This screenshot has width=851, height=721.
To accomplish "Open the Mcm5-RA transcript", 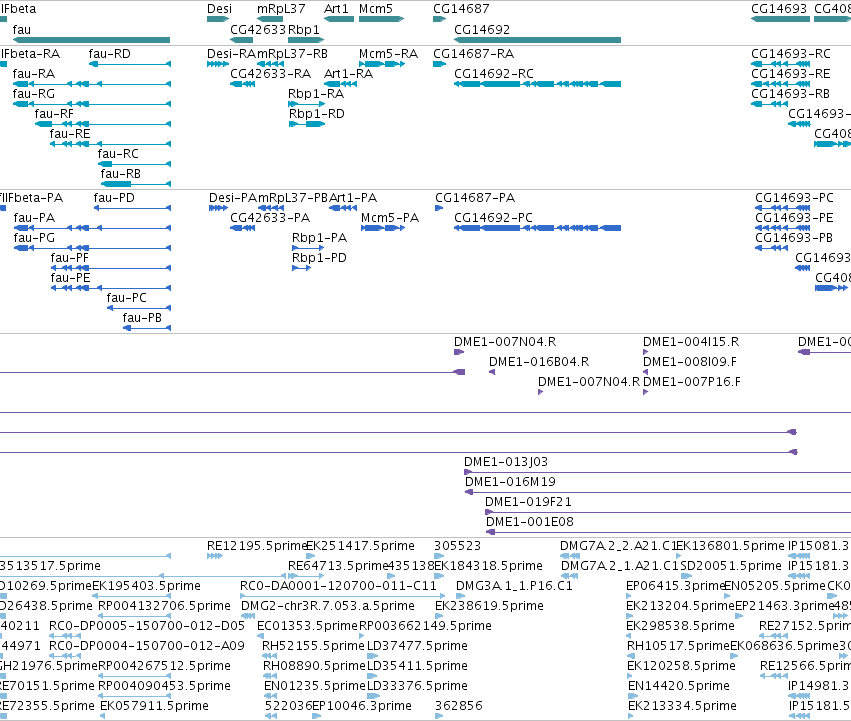I will tap(382, 64).
